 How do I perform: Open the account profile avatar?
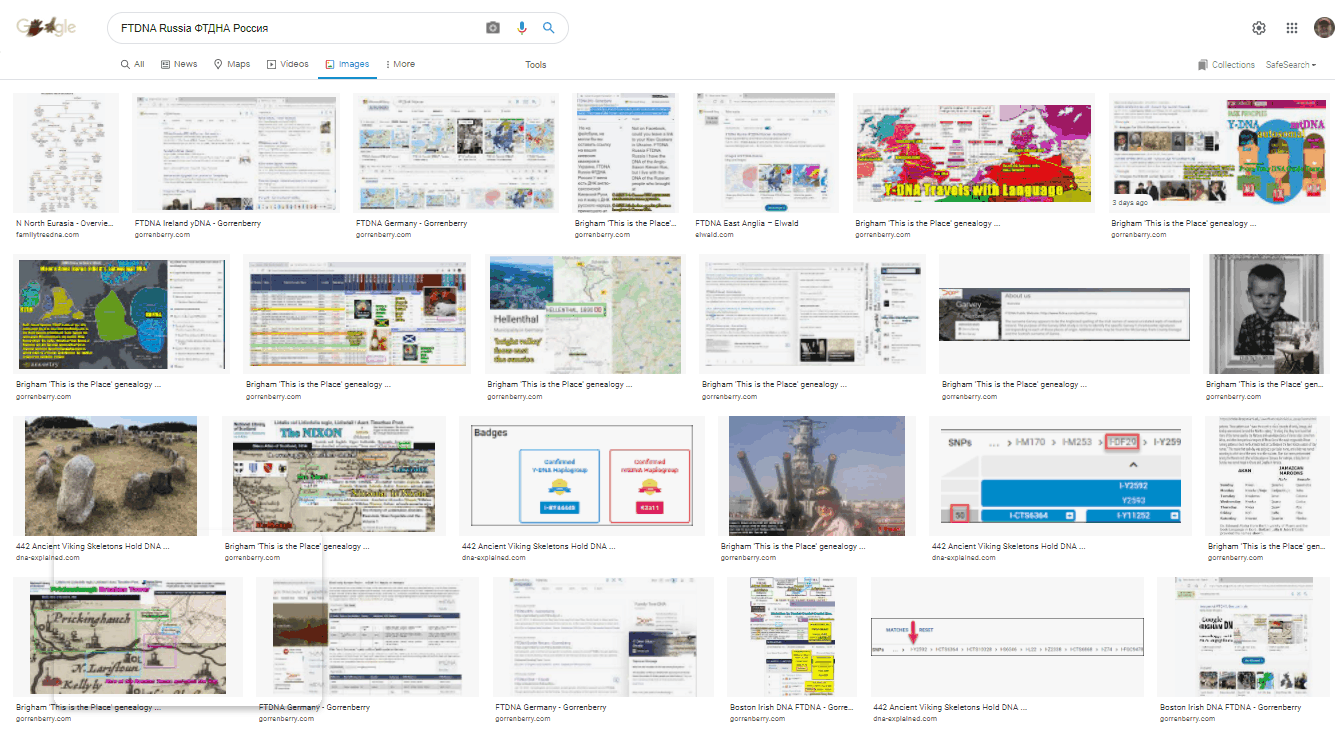pos(1324,28)
